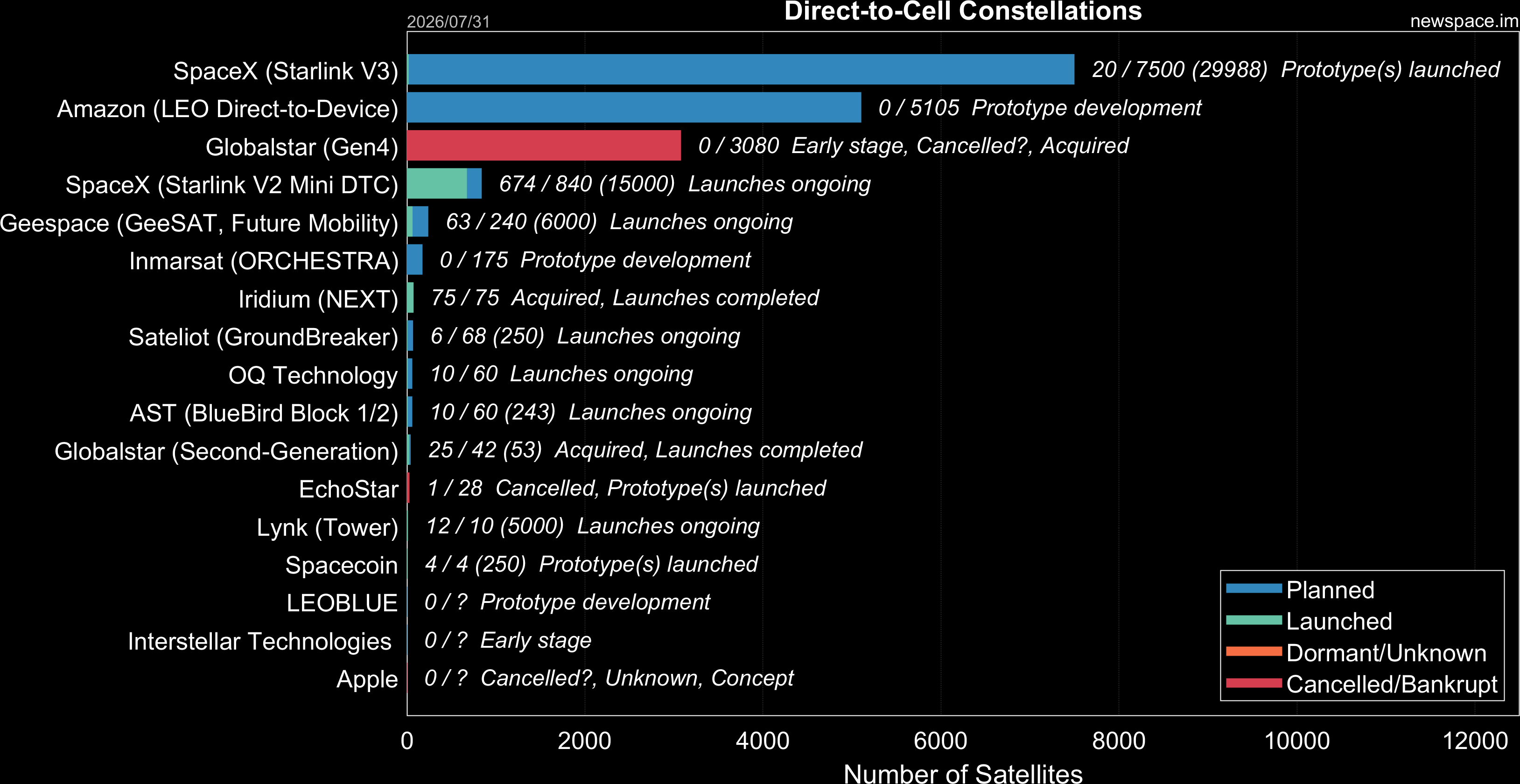Click the '10 / 60 (243) Launches ongoing' annotation
This screenshot has width=1520, height=784.
pyautogui.click(x=591, y=413)
